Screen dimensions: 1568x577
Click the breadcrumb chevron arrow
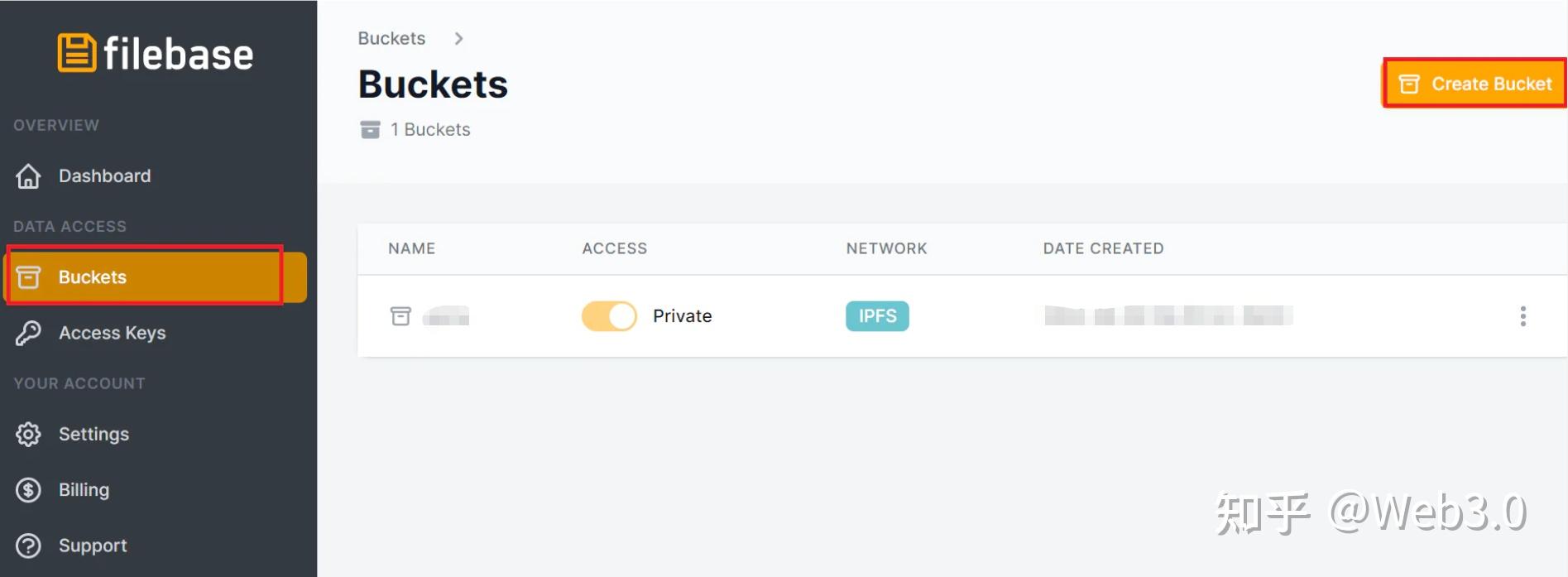click(459, 39)
